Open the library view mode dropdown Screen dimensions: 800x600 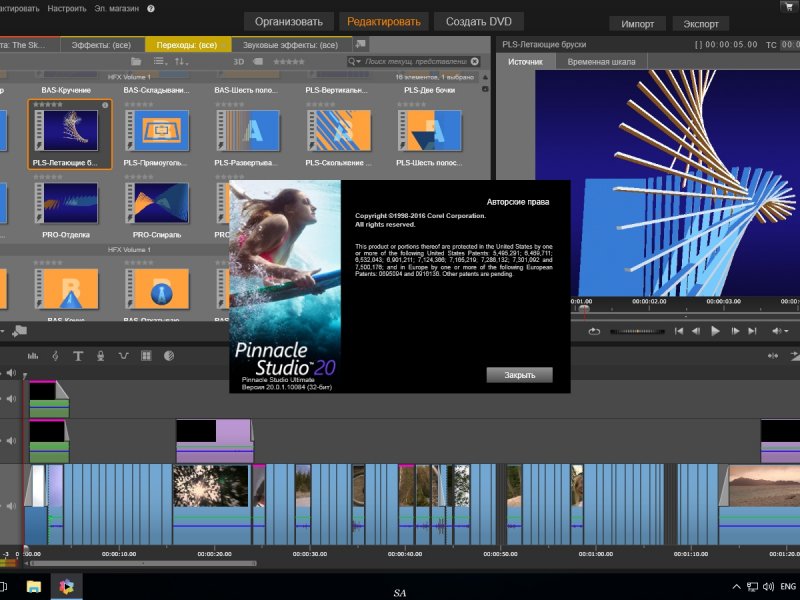click(x=160, y=62)
